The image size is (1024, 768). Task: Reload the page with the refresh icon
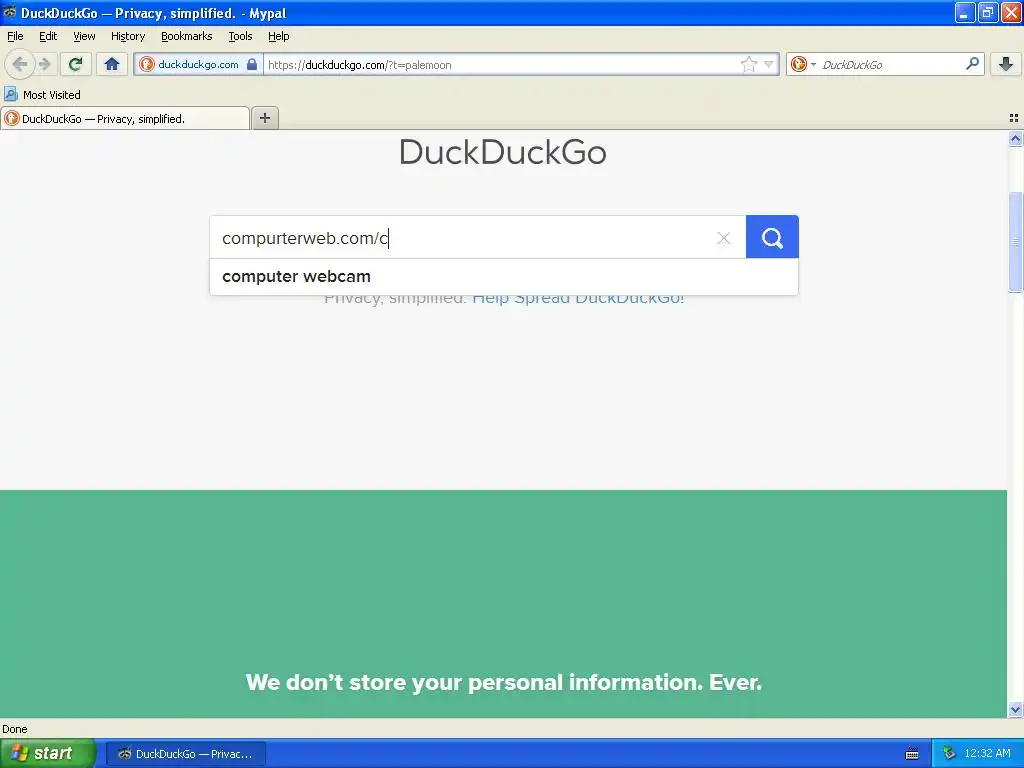point(76,64)
